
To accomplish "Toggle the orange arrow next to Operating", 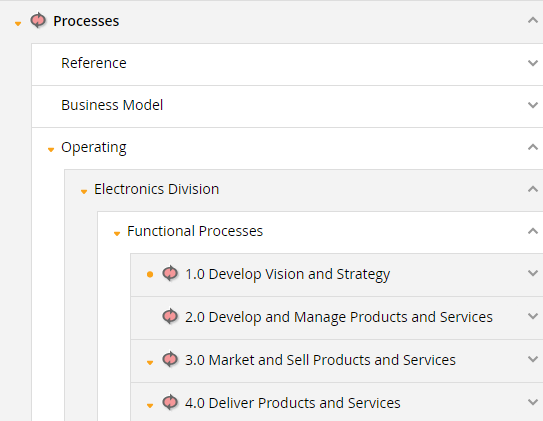I will point(51,150).
